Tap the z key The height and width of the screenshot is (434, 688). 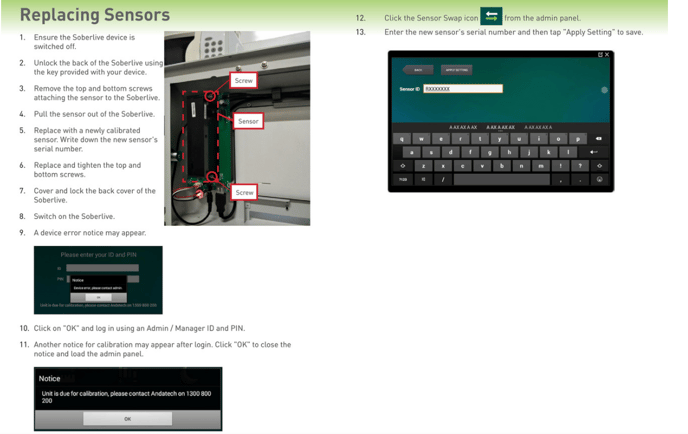(x=423, y=166)
